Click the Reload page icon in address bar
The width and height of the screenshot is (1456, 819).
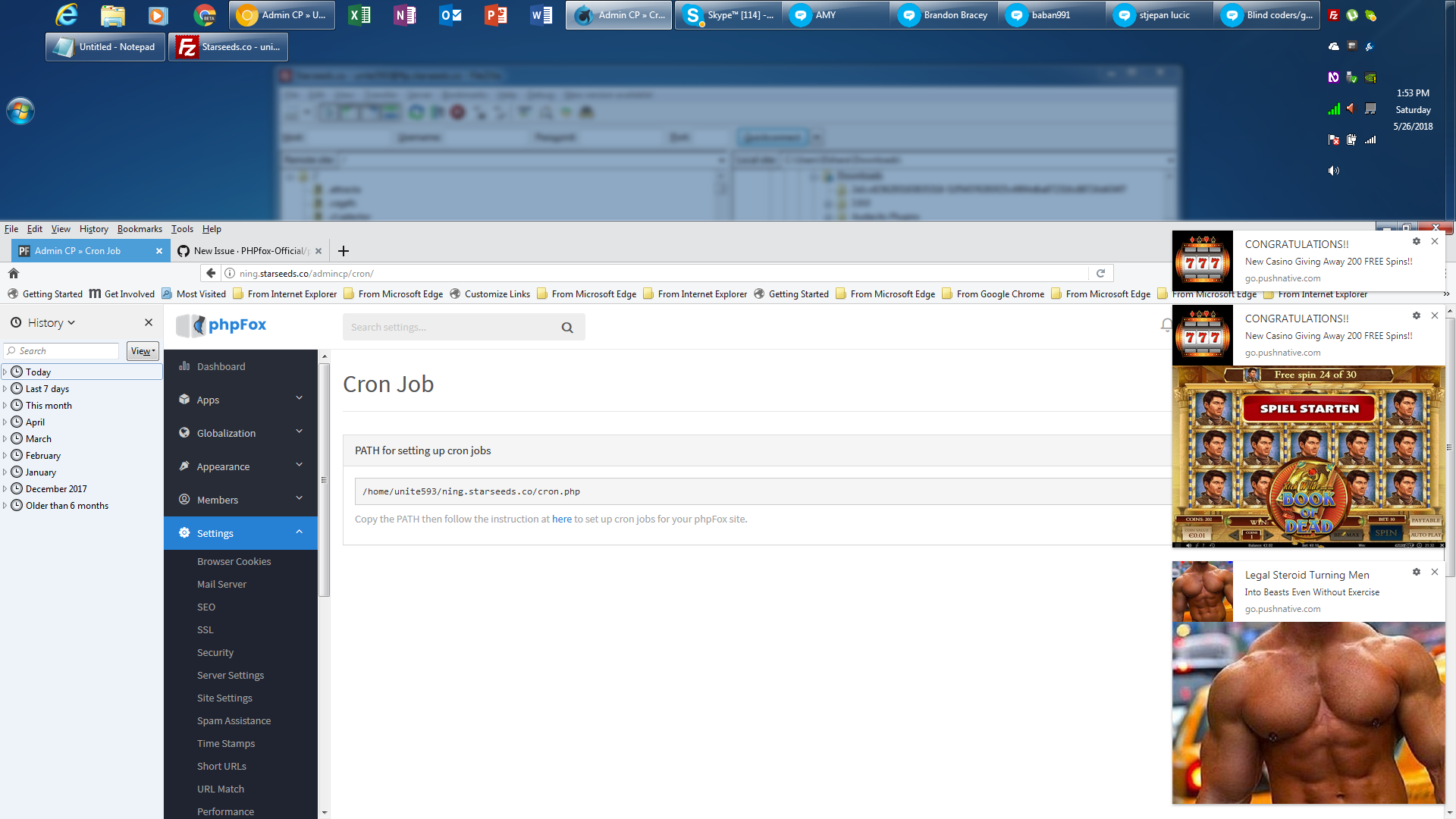[1101, 273]
